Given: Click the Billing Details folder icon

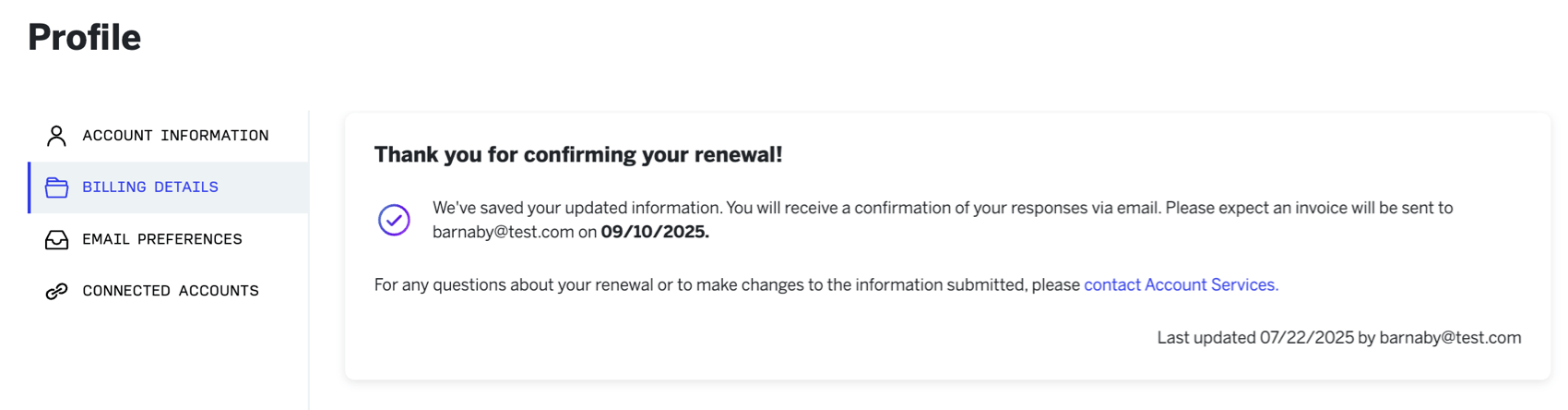Looking at the screenshot, I should (56, 187).
